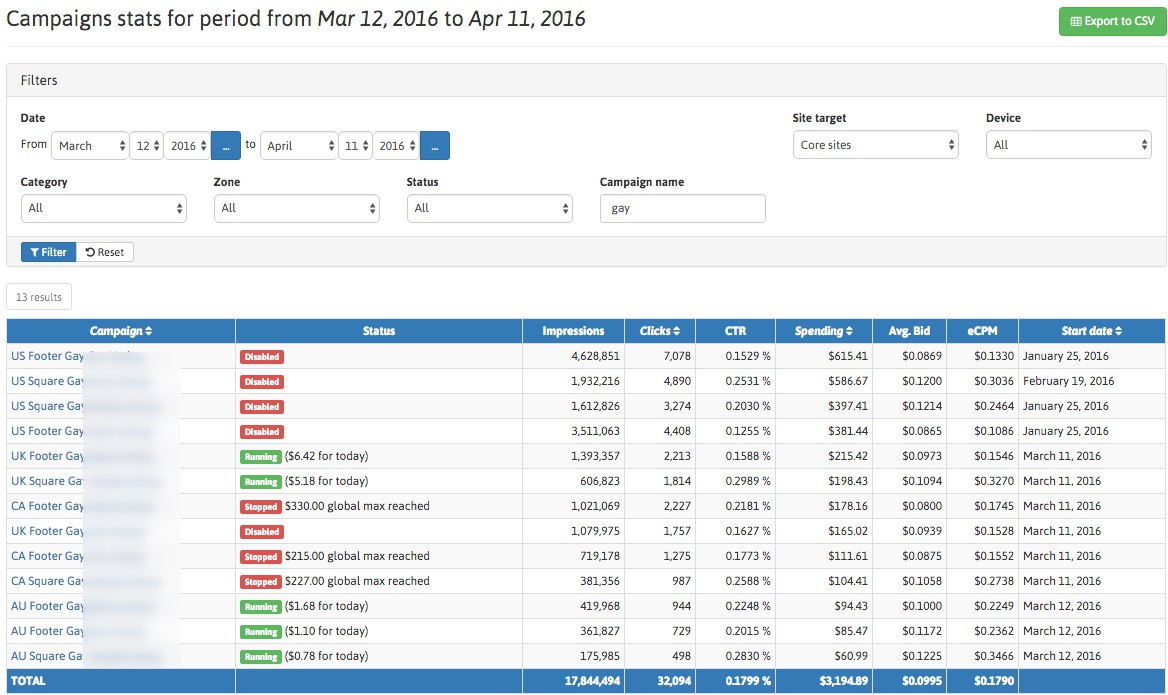The width and height of the screenshot is (1168, 695).
Task: Open the Site target dropdown
Action: point(875,145)
